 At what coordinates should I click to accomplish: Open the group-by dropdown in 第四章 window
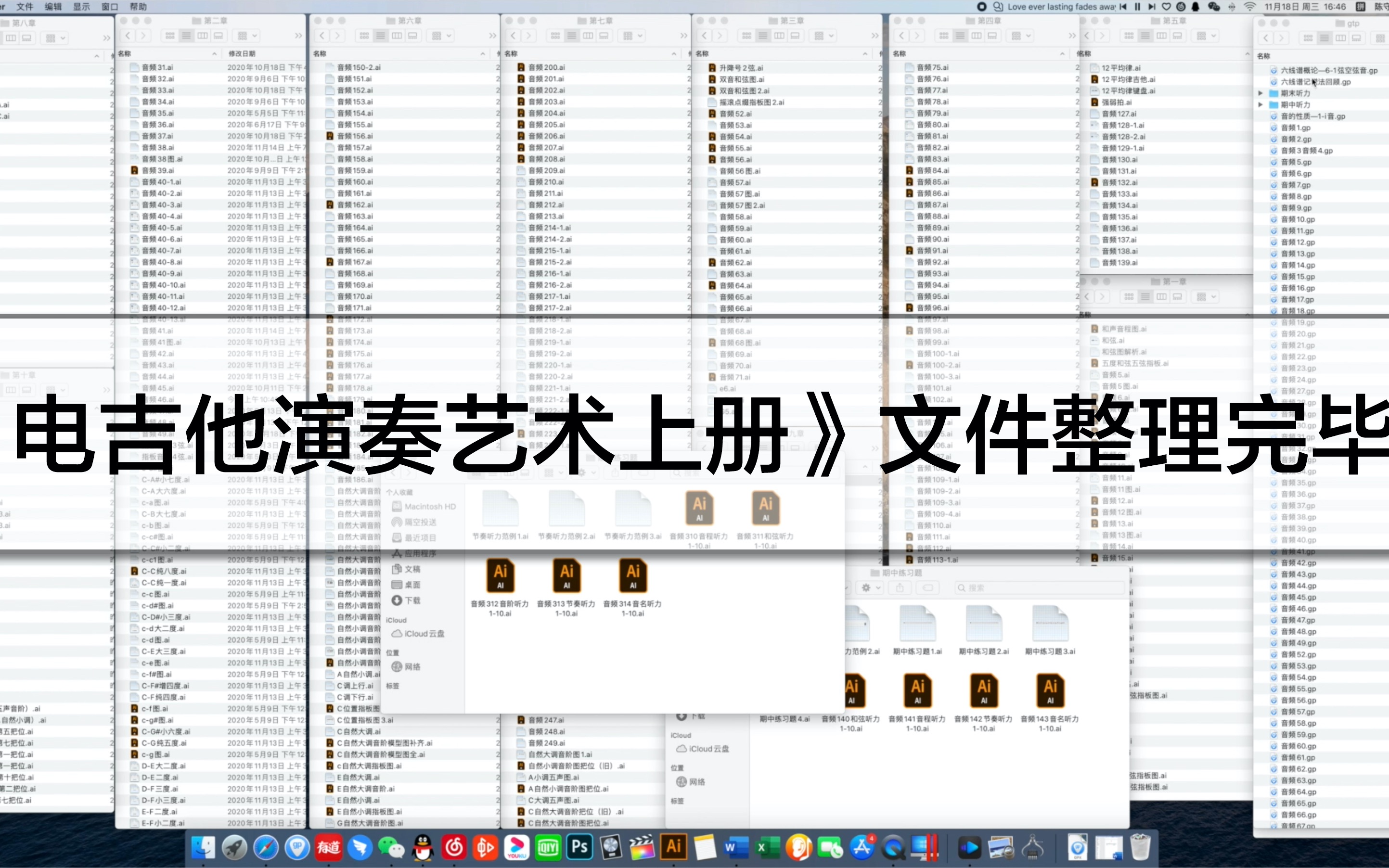point(1021,36)
